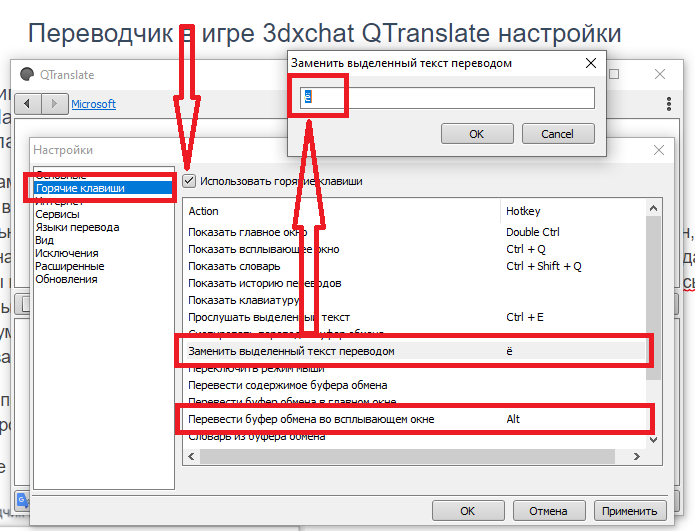The width and height of the screenshot is (695, 531).
Task: Open the three-dot menu in QTranslate window
Action: point(668,104)
